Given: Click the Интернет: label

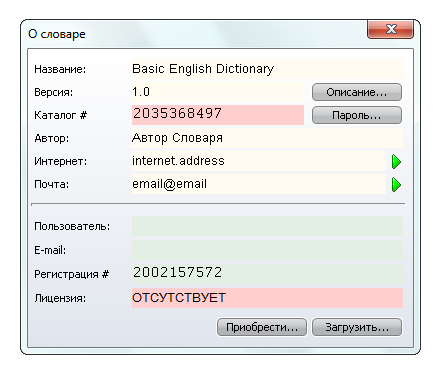Looking at the screenshot, I should pyautogui.click(x=60, y=161).
